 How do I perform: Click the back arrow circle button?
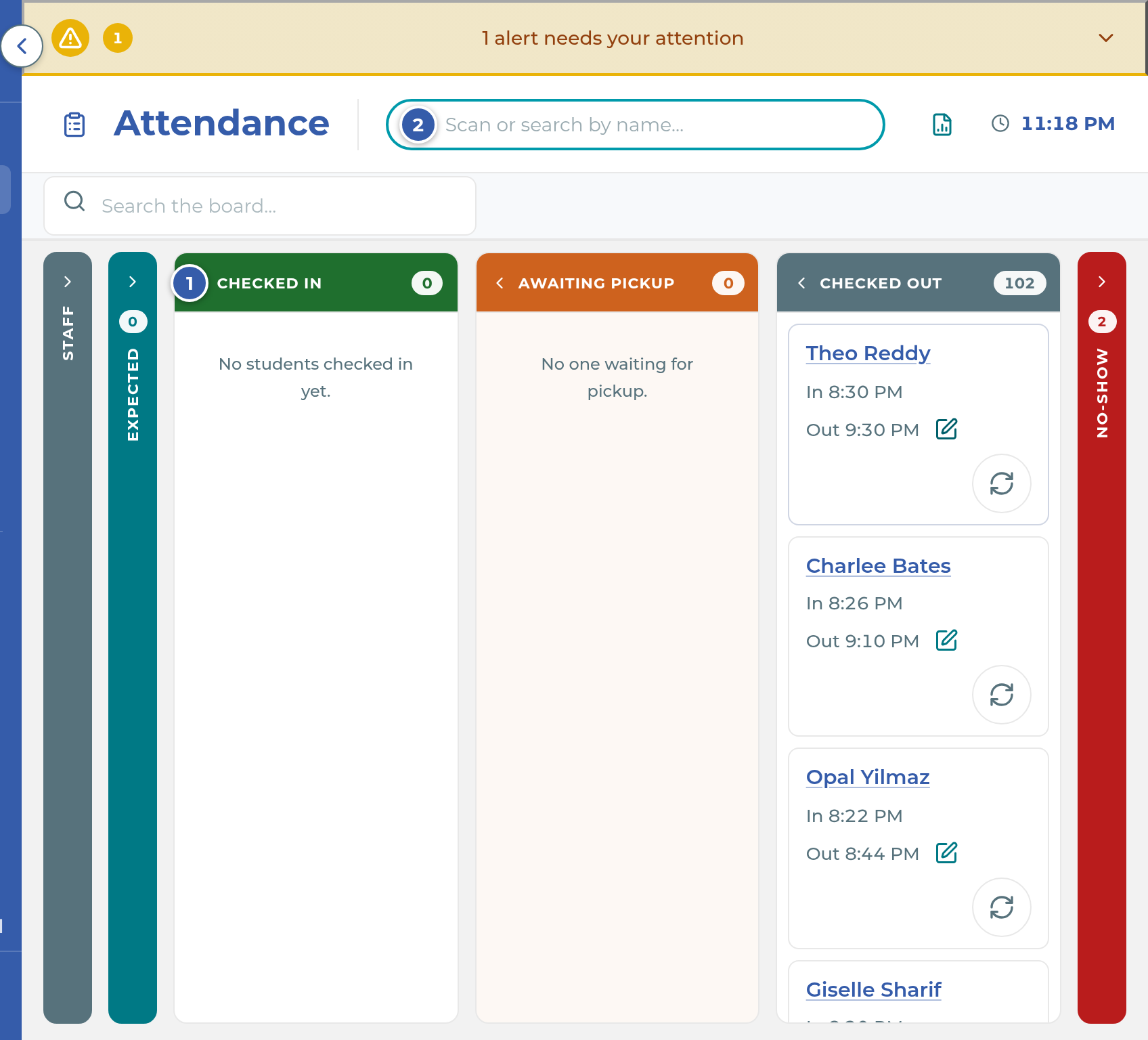point(22,46)
